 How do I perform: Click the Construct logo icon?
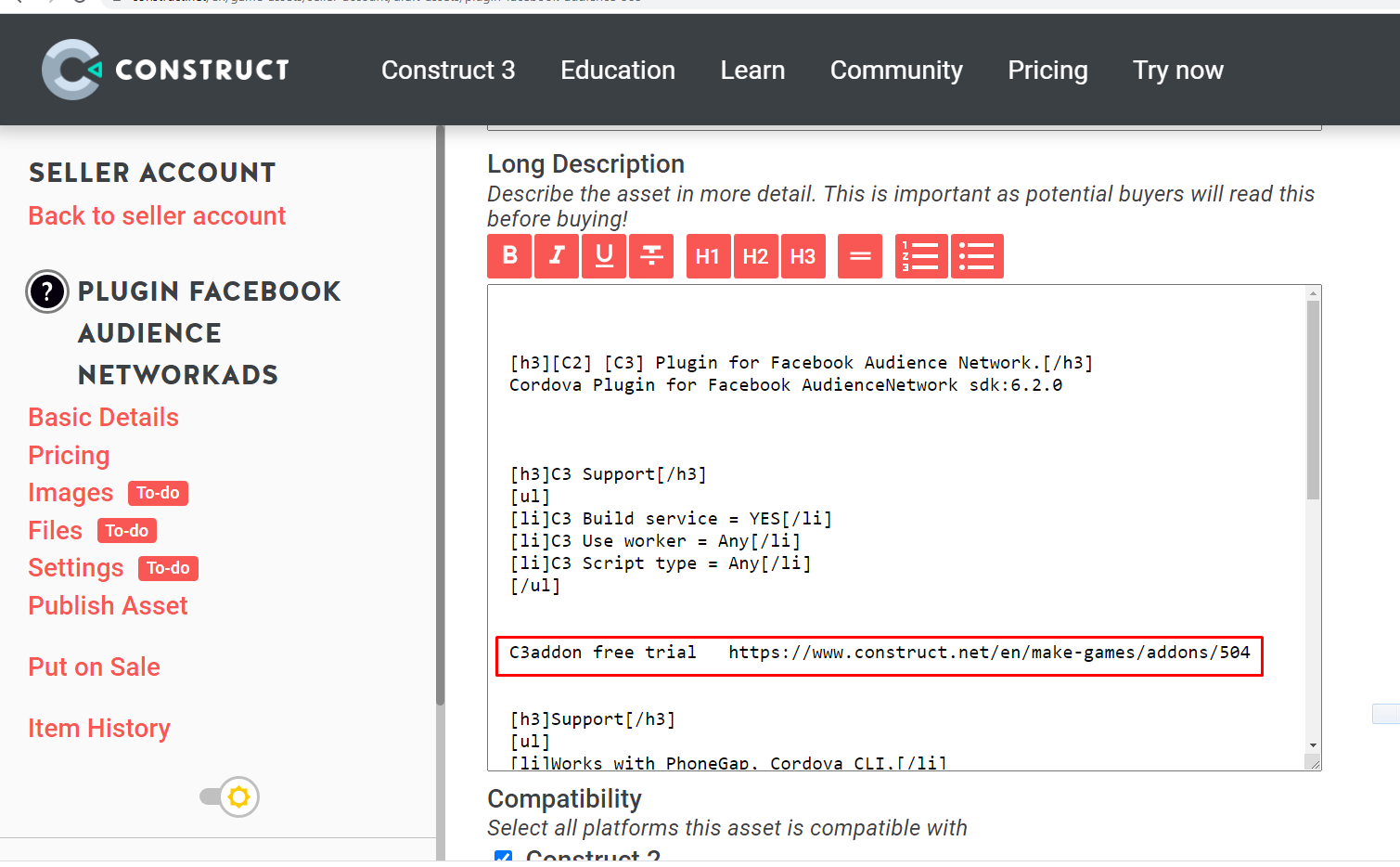point(71,70)
